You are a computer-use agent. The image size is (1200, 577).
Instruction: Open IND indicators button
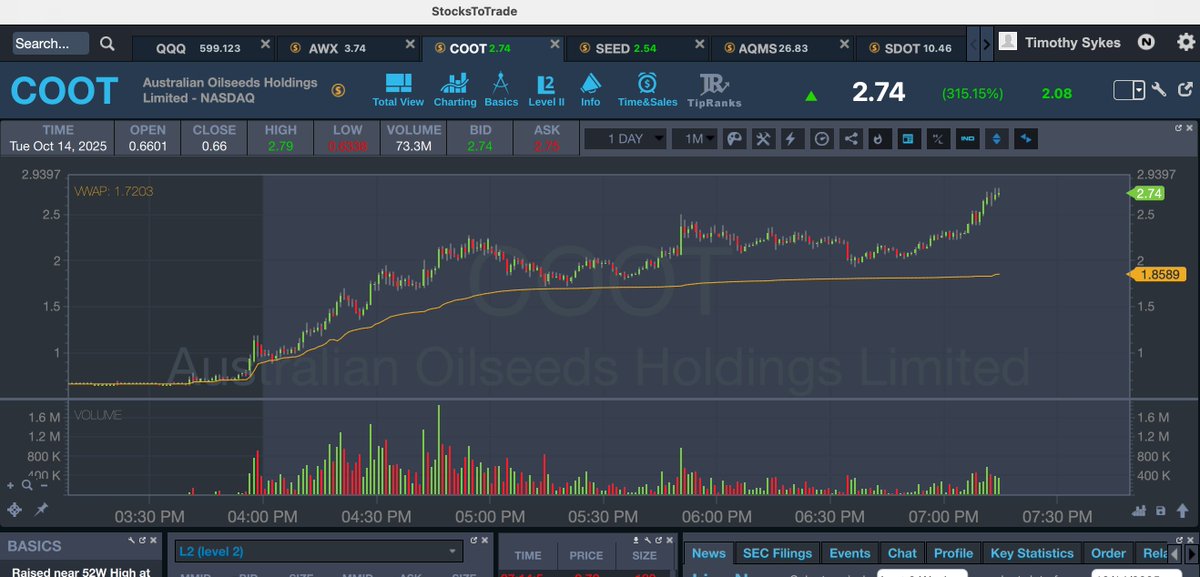point(967,139)
